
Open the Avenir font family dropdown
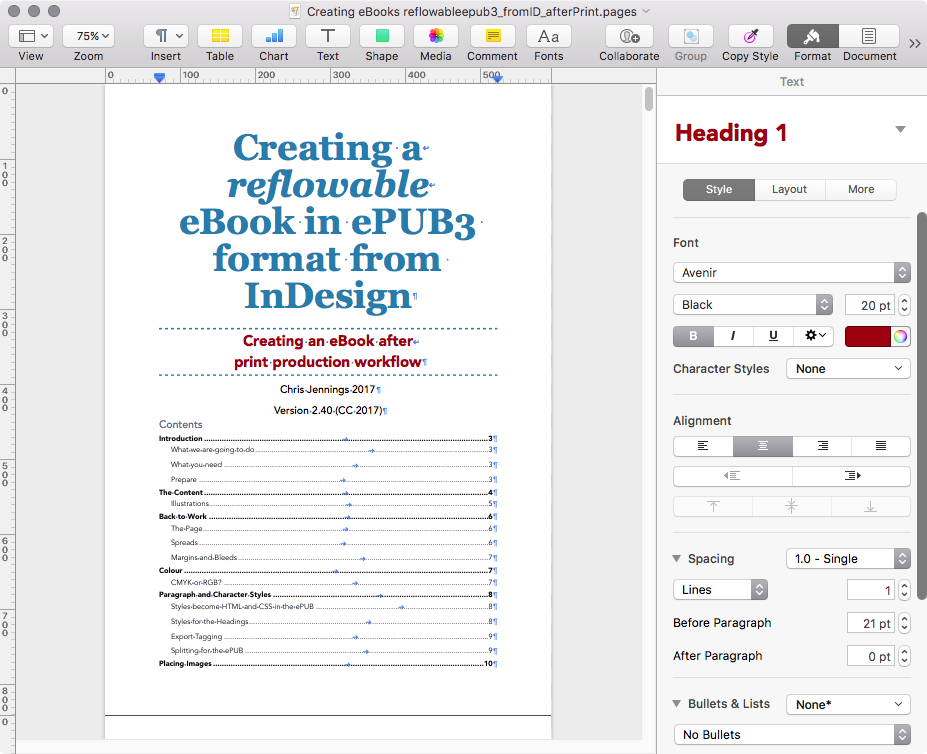coord(792,273)
